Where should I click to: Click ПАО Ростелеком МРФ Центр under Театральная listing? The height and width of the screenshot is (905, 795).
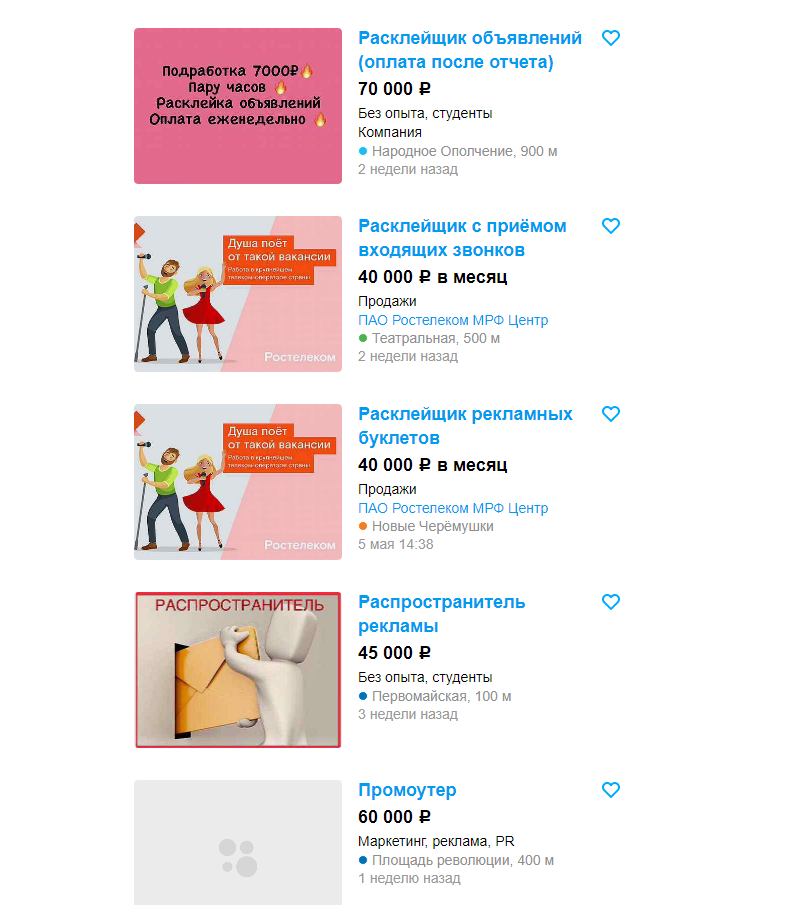453,320
